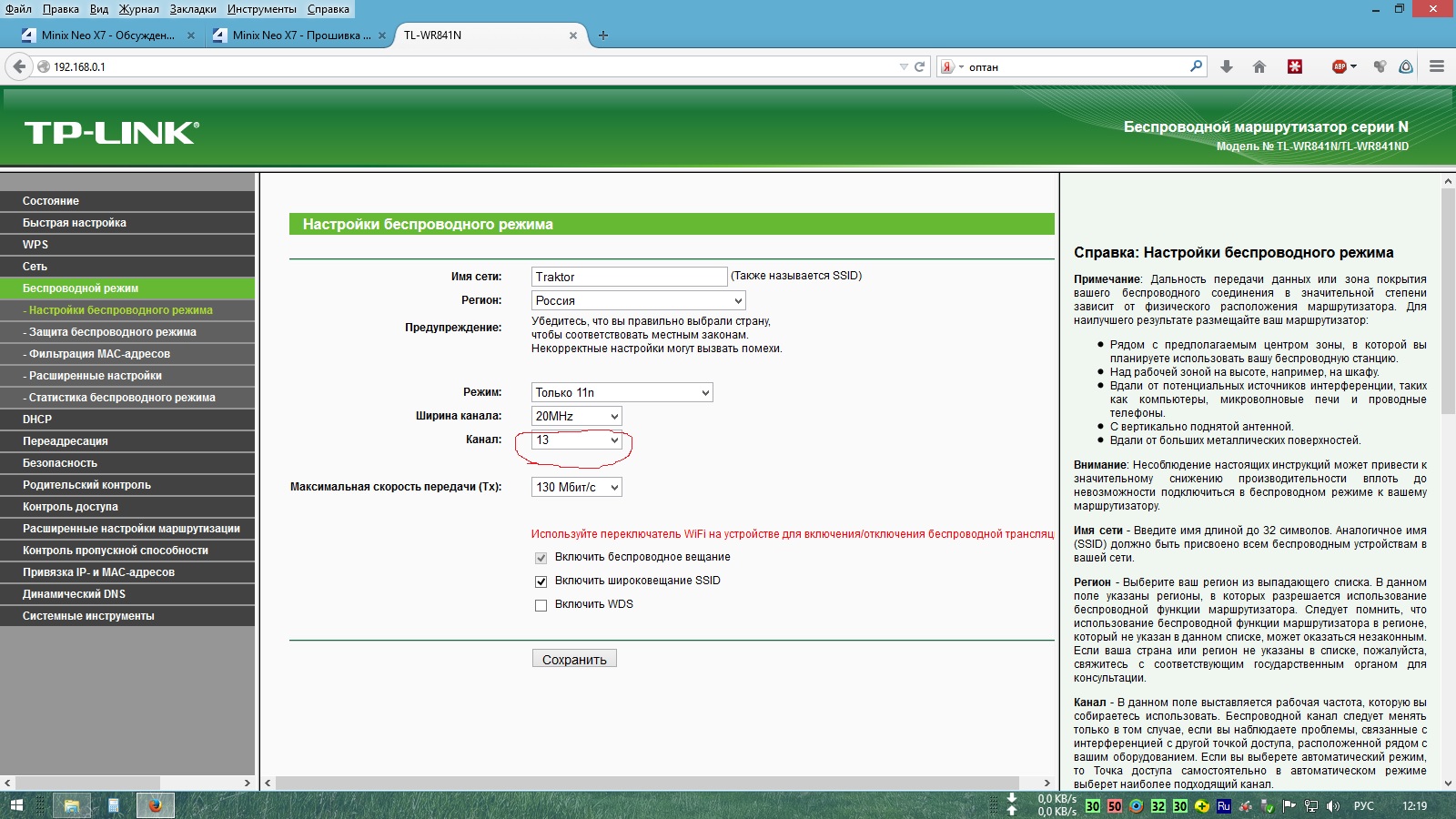
Task: Open 'Защита беспроводного режима' sidebar link
Action: click(112, 332)
